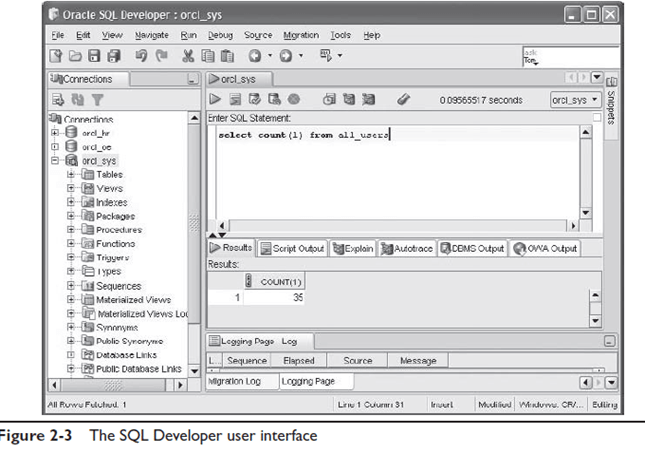Click the Cut scissors icon
This screenshot has height=454, width=645.
tap(187, 56)
